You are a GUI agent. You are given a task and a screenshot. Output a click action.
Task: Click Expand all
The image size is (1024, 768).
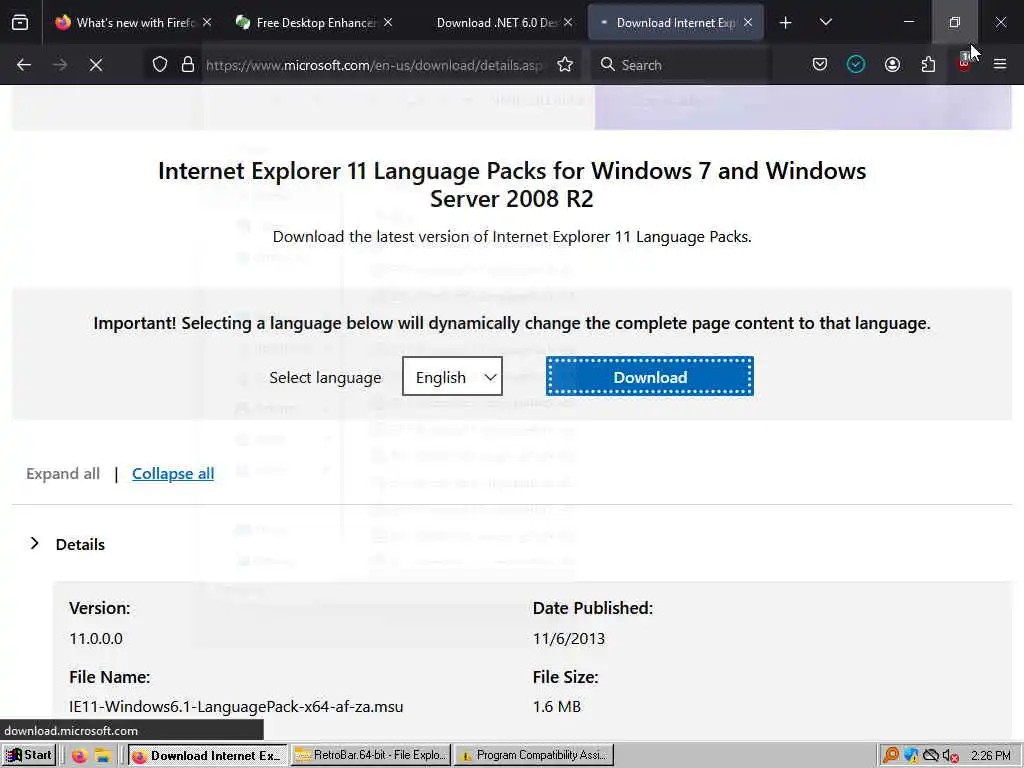pyautogui.click(x=63, y=473)
